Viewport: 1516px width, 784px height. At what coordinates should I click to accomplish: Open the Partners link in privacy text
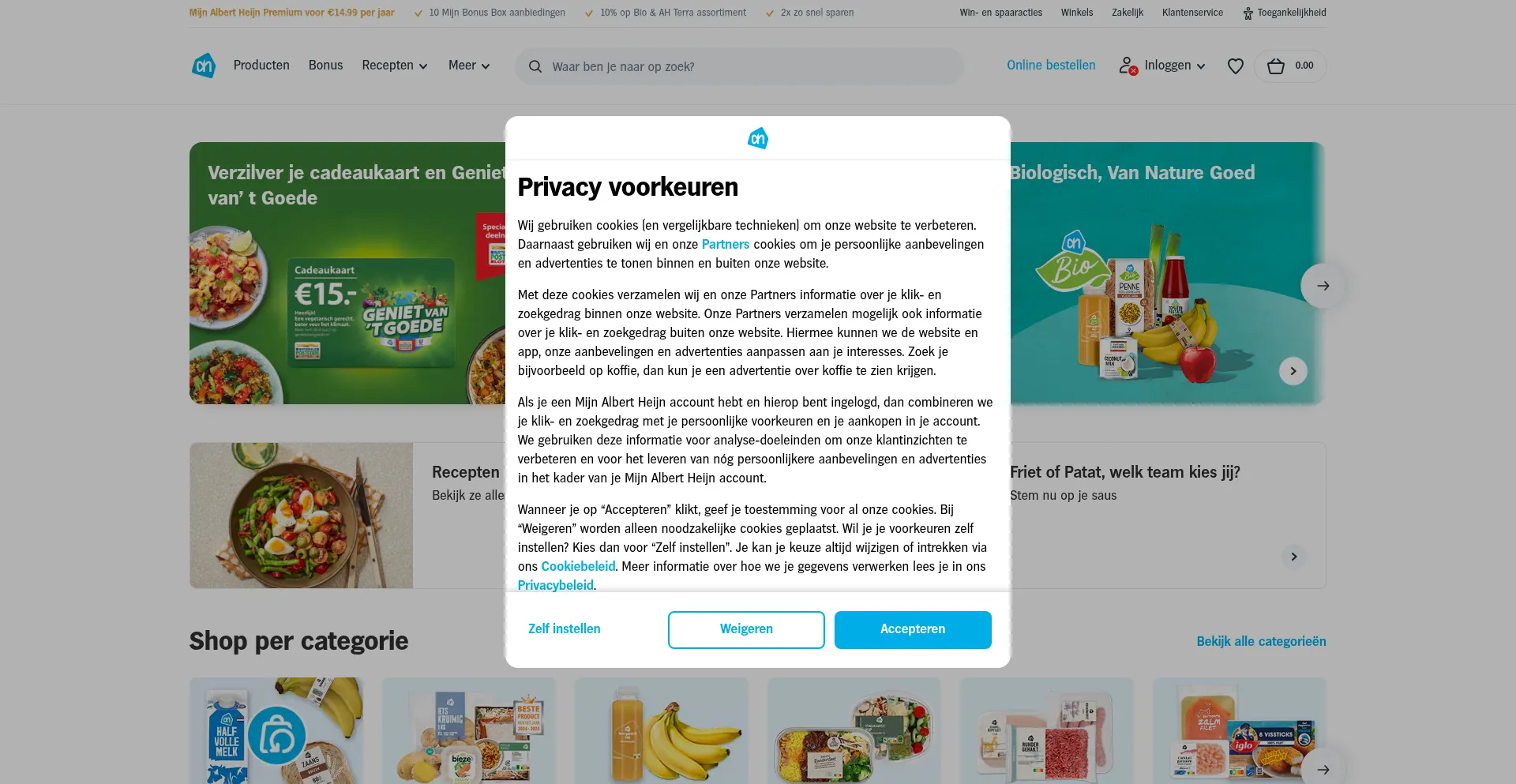click(x=726, y=244)
